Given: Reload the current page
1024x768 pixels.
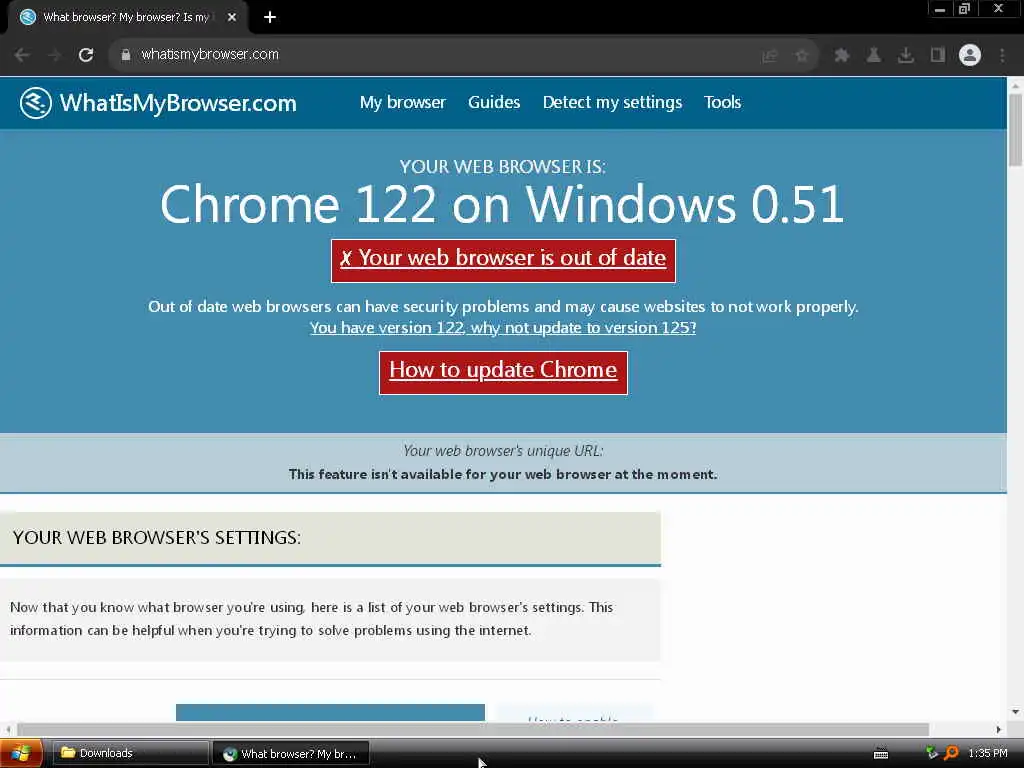Looking at the screenshot, I should [x=86, y=55].
